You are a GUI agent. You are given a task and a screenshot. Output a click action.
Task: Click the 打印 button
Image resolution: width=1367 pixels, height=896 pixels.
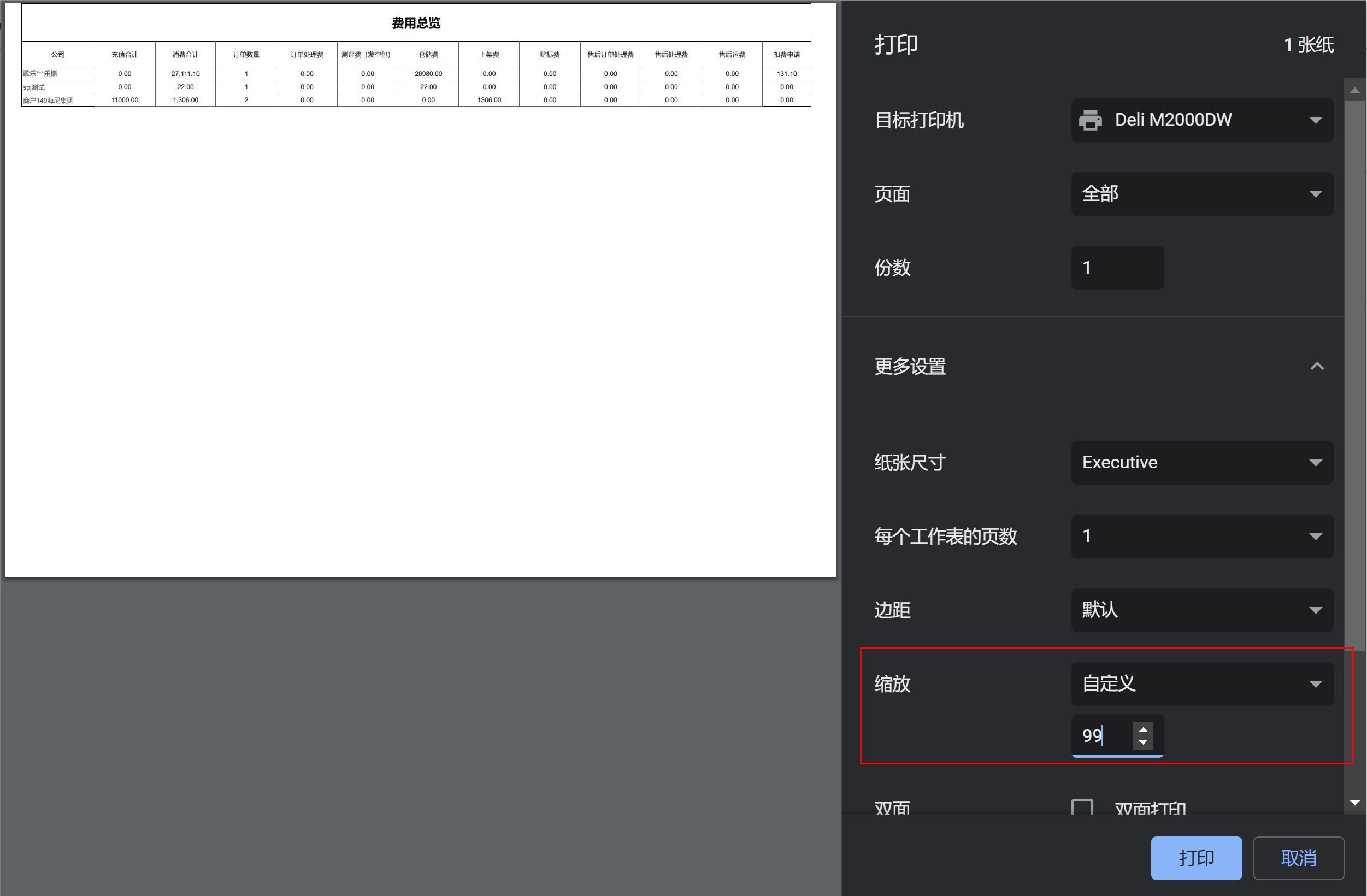click(x=1197, y=858)
